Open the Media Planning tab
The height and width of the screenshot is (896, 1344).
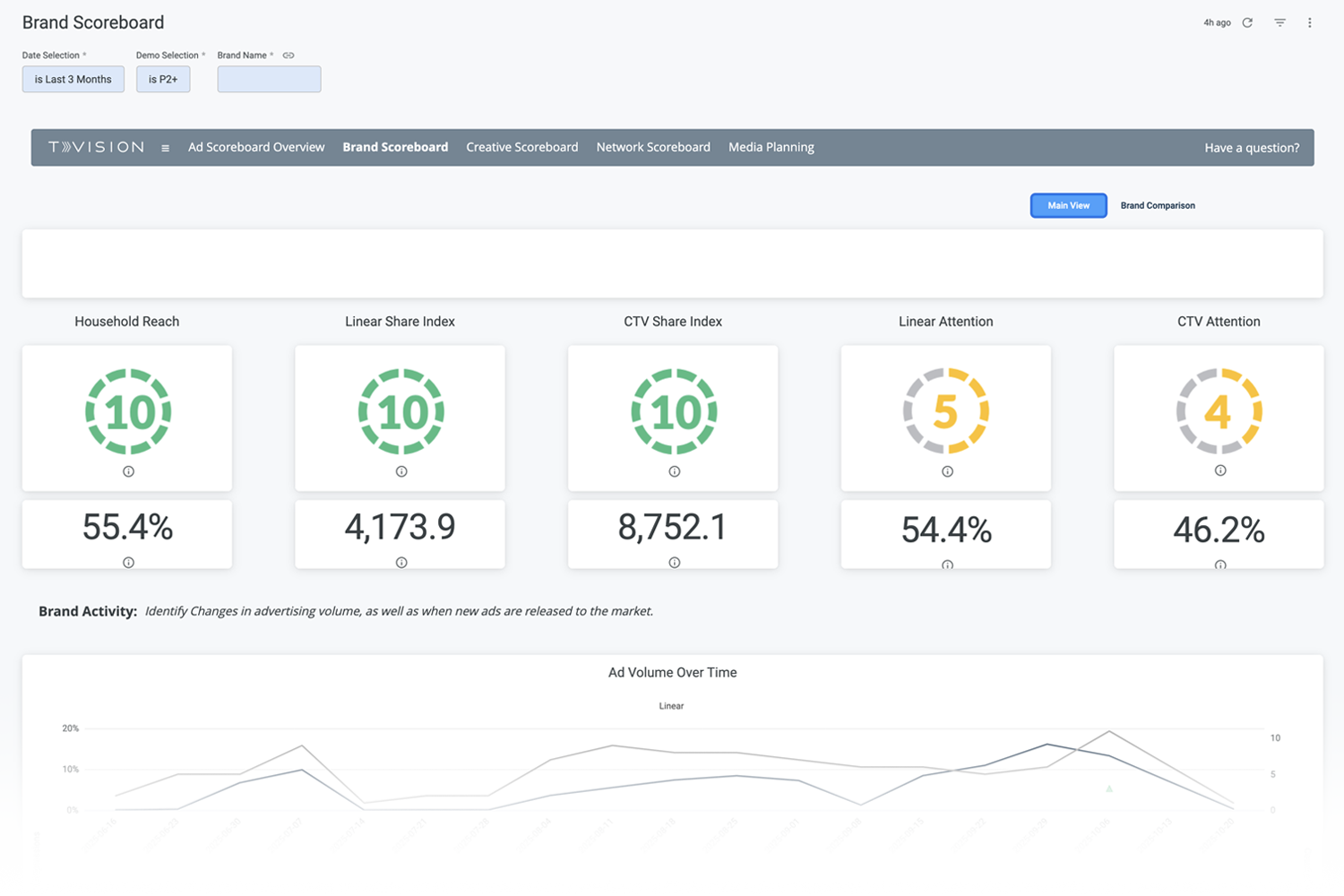point(771,147)
